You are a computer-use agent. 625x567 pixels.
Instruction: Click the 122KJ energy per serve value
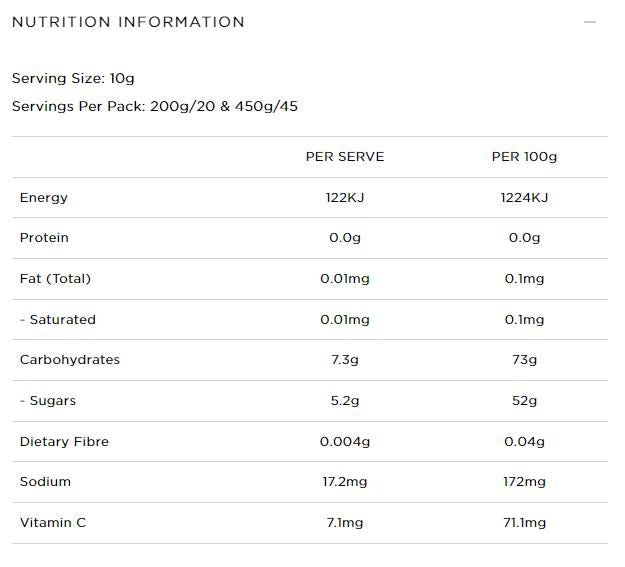(345, 198)
